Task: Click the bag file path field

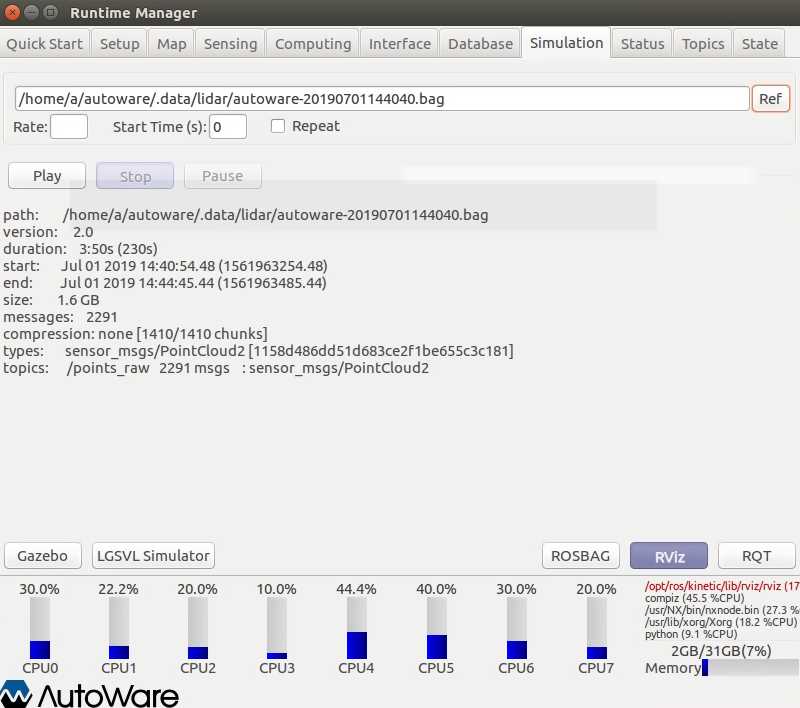Action: pyautogui.click(x=382, y=98)
